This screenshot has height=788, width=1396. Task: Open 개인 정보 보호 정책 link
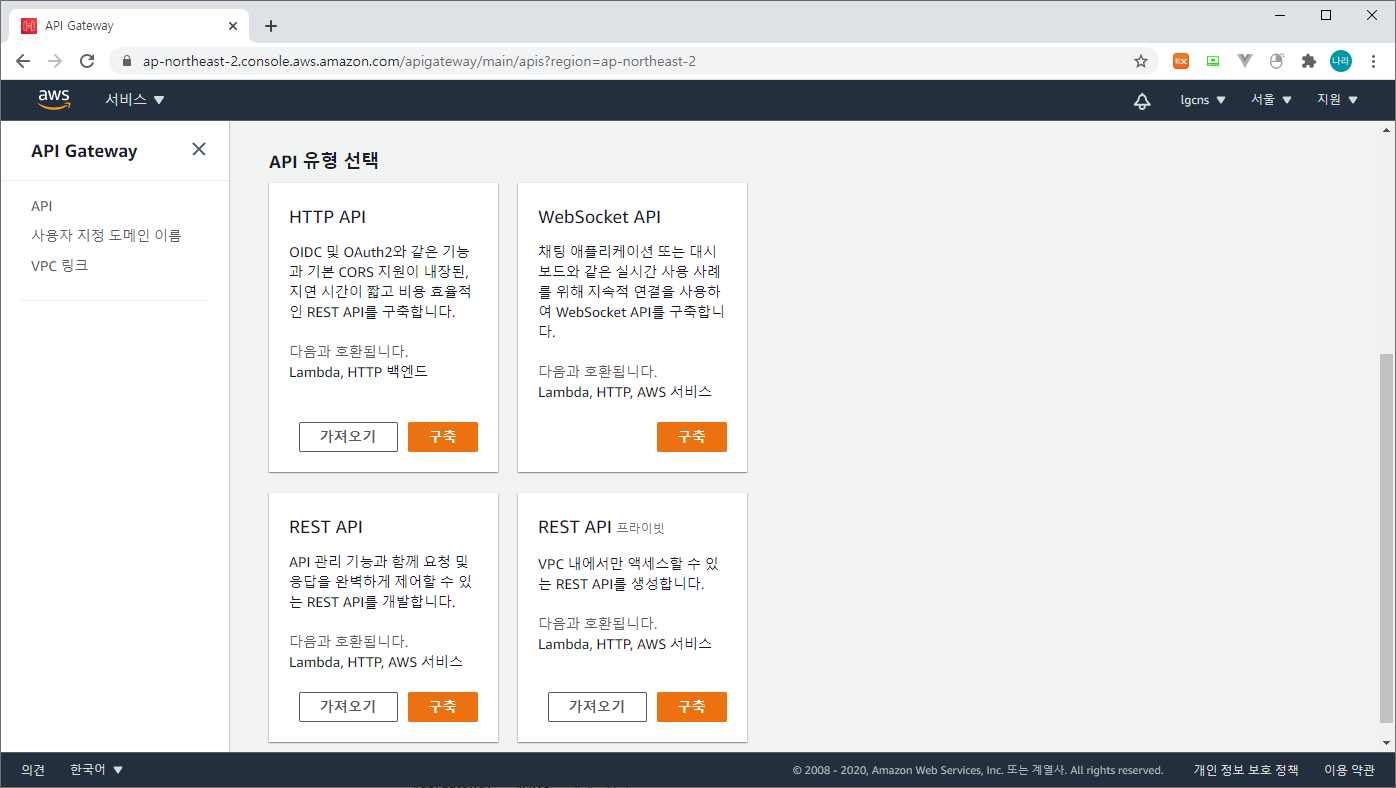pos(1246,770)
